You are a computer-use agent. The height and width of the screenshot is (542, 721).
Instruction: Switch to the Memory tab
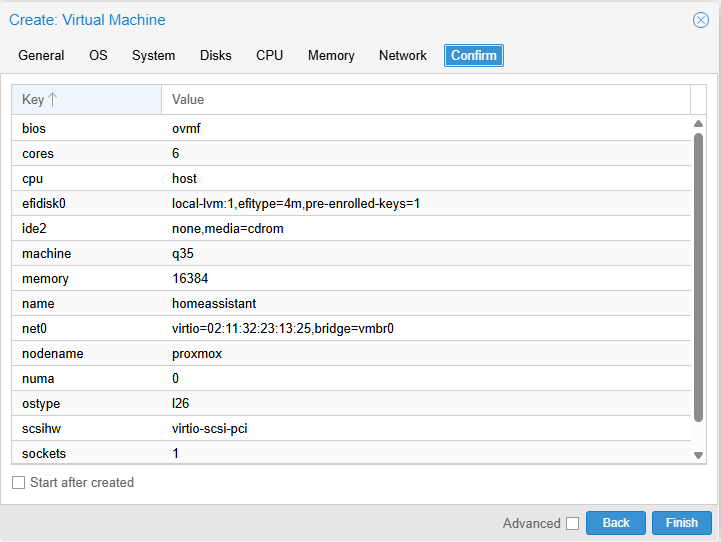[x=331, y=56]
